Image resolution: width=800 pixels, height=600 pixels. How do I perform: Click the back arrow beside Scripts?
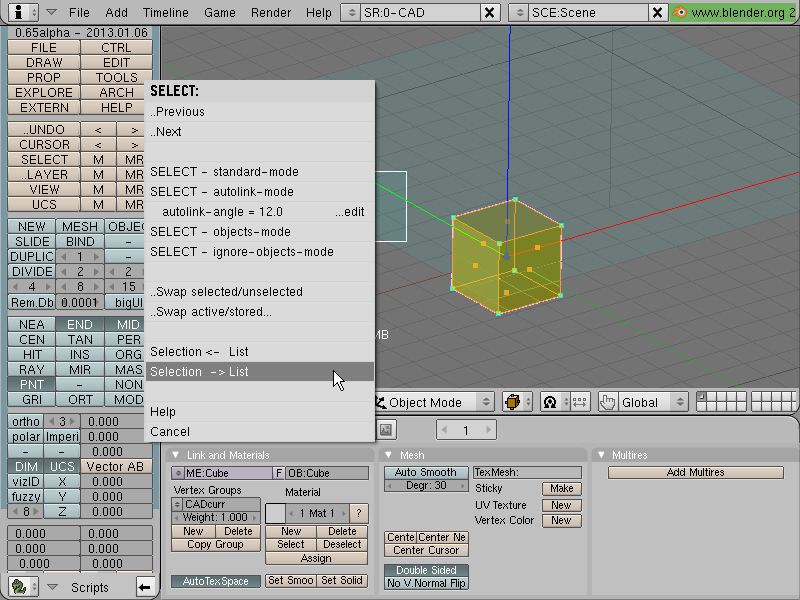[145, 587]
